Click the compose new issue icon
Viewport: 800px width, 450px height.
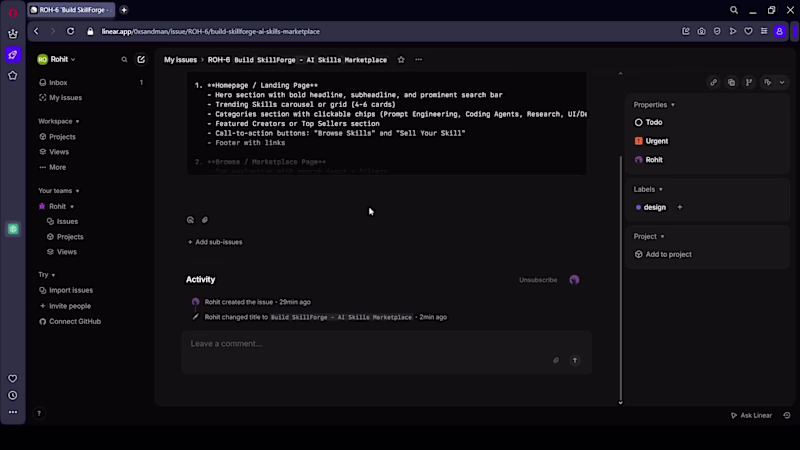coord(141,60)
